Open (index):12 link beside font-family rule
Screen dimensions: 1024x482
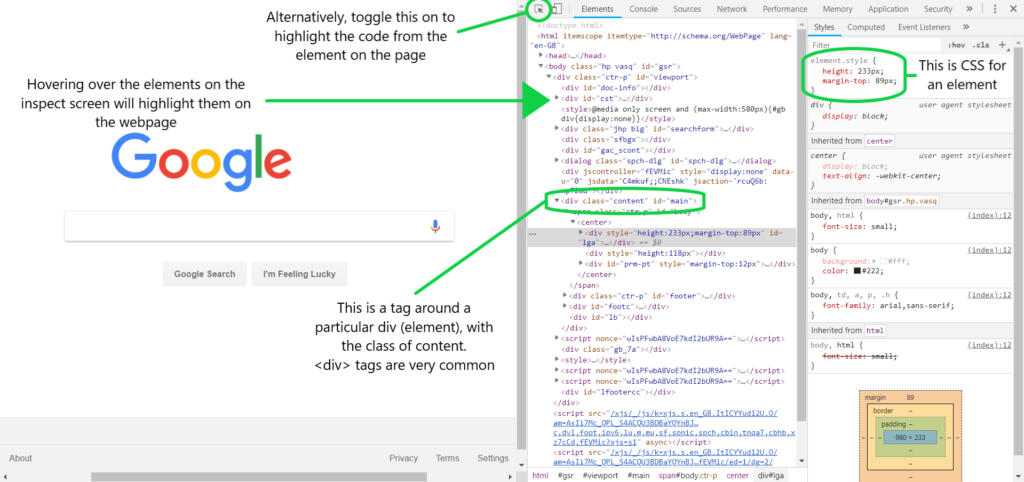tap(989, 295)
